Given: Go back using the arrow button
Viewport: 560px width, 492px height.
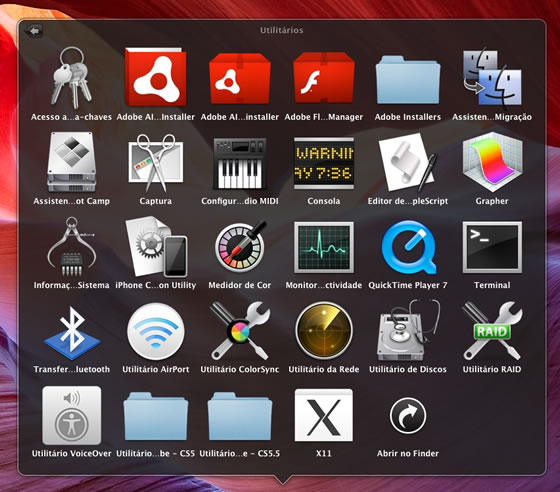Looking at the screenshot, I should click(34, 31).
